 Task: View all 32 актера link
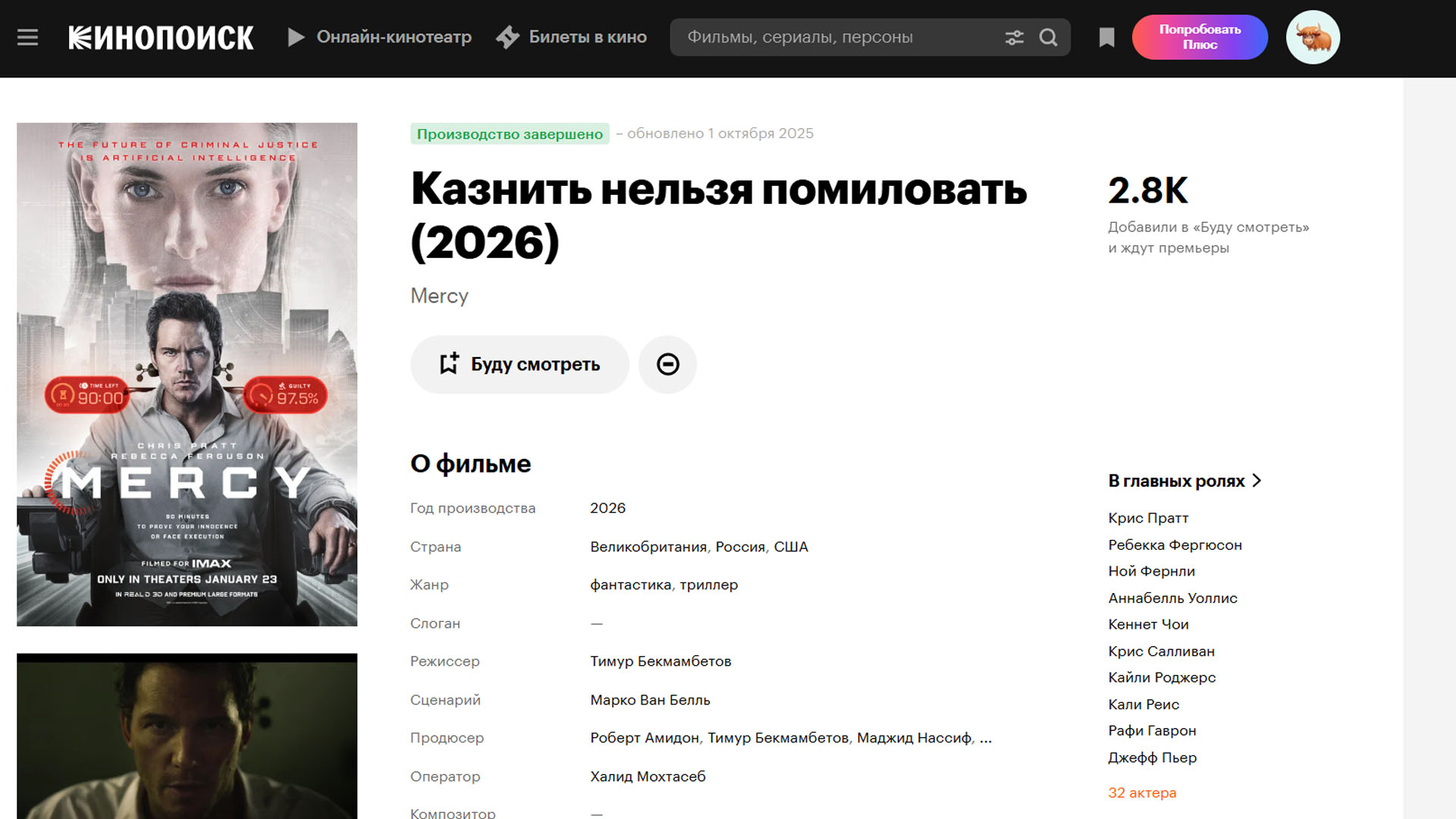pyautogui.click(x=1142, y=792)
